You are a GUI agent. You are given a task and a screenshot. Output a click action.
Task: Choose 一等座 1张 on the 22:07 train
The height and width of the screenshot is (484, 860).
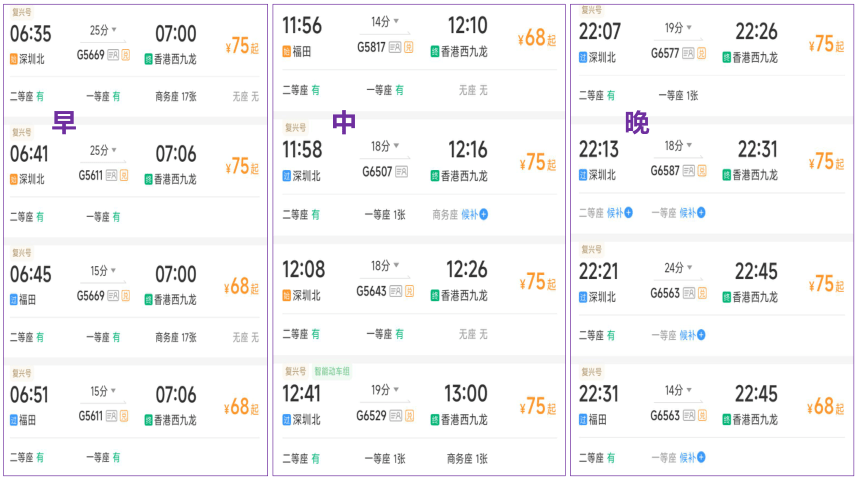675,96
